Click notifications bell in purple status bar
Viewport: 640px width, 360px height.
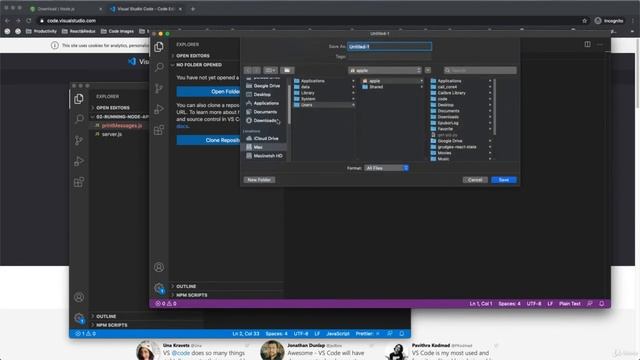(602, 304)
